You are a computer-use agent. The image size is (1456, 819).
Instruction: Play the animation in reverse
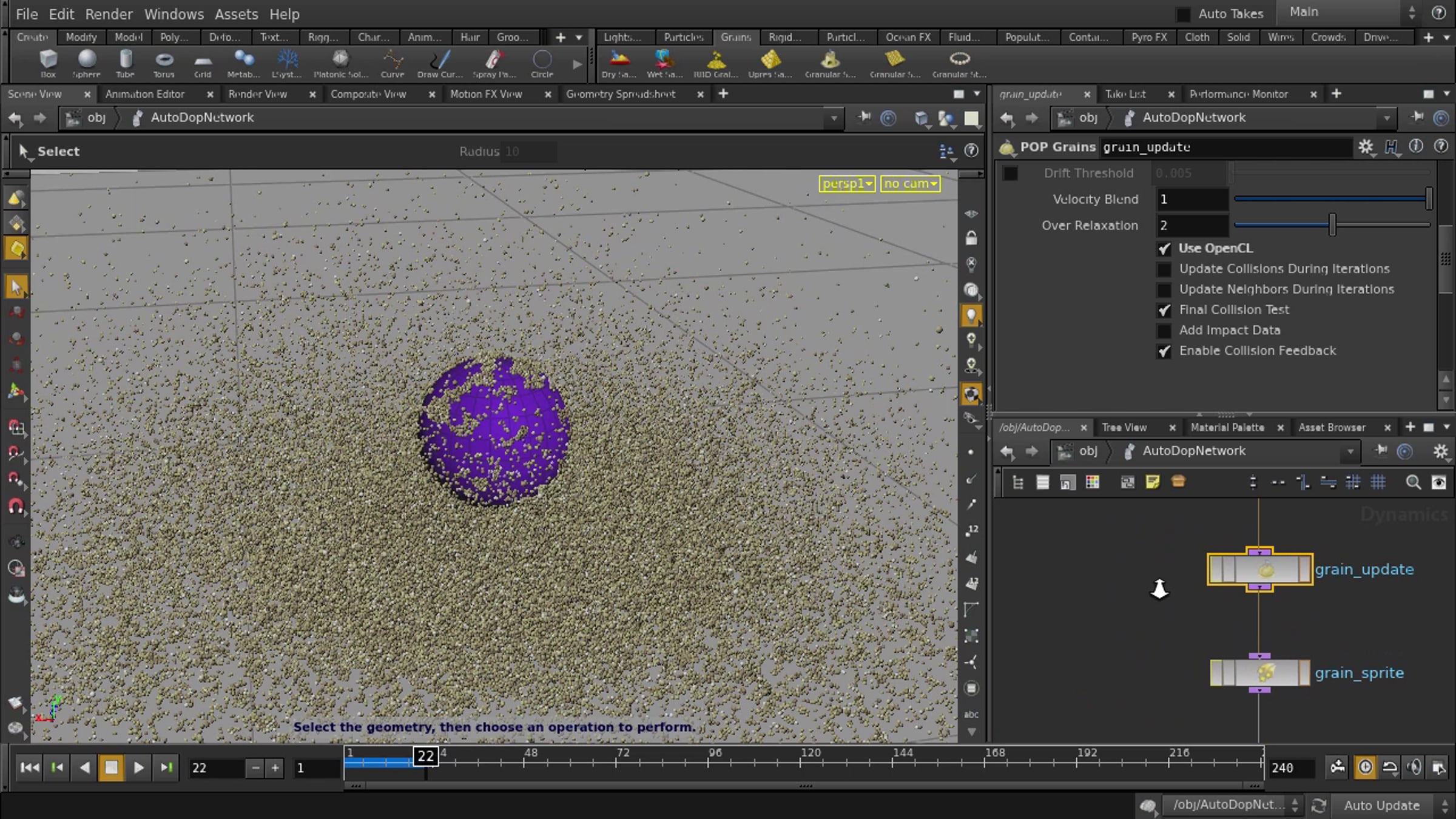pos(85,767)
